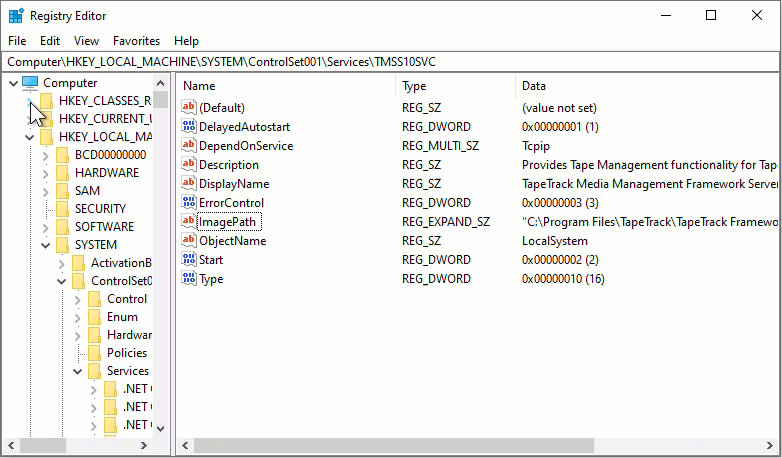Click the SOFTWARE folder icon
This screenshot has height=458, width=782.
[63, 227]
